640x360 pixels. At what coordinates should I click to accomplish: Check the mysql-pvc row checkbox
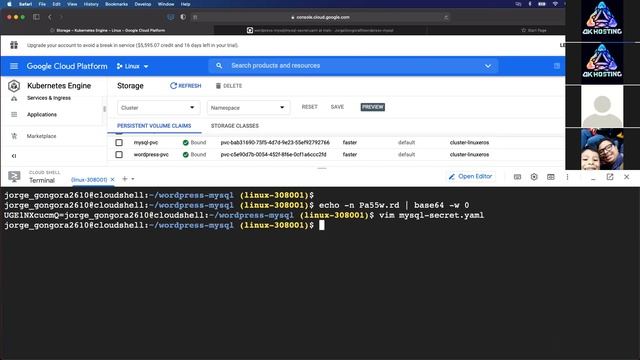[119, 142]
